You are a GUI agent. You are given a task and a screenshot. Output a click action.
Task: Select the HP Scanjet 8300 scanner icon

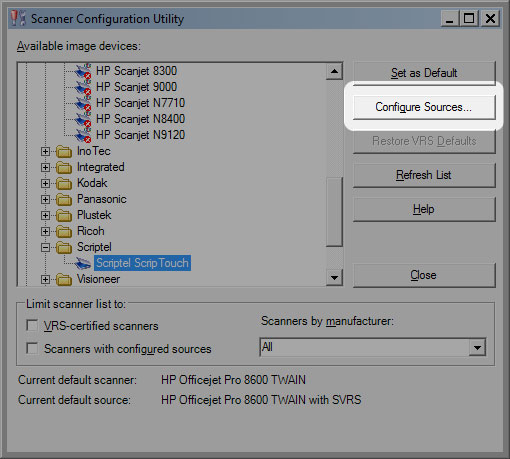[x=83, y=71]
